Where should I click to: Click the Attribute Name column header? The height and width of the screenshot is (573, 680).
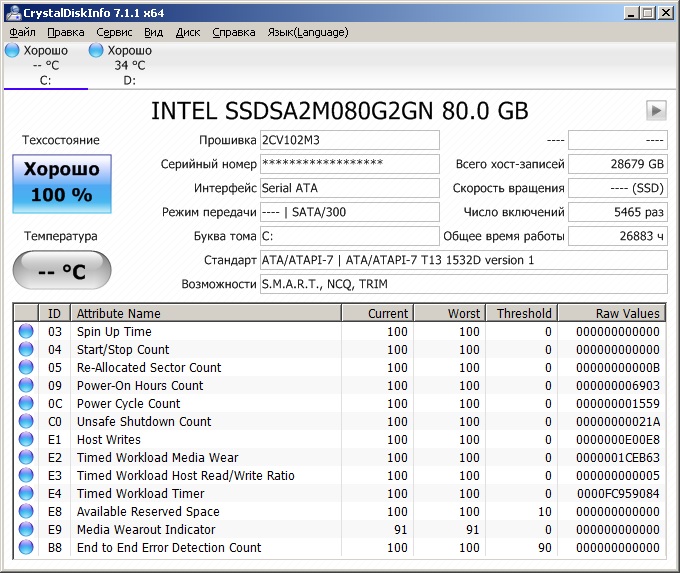(x=206, y=313)
